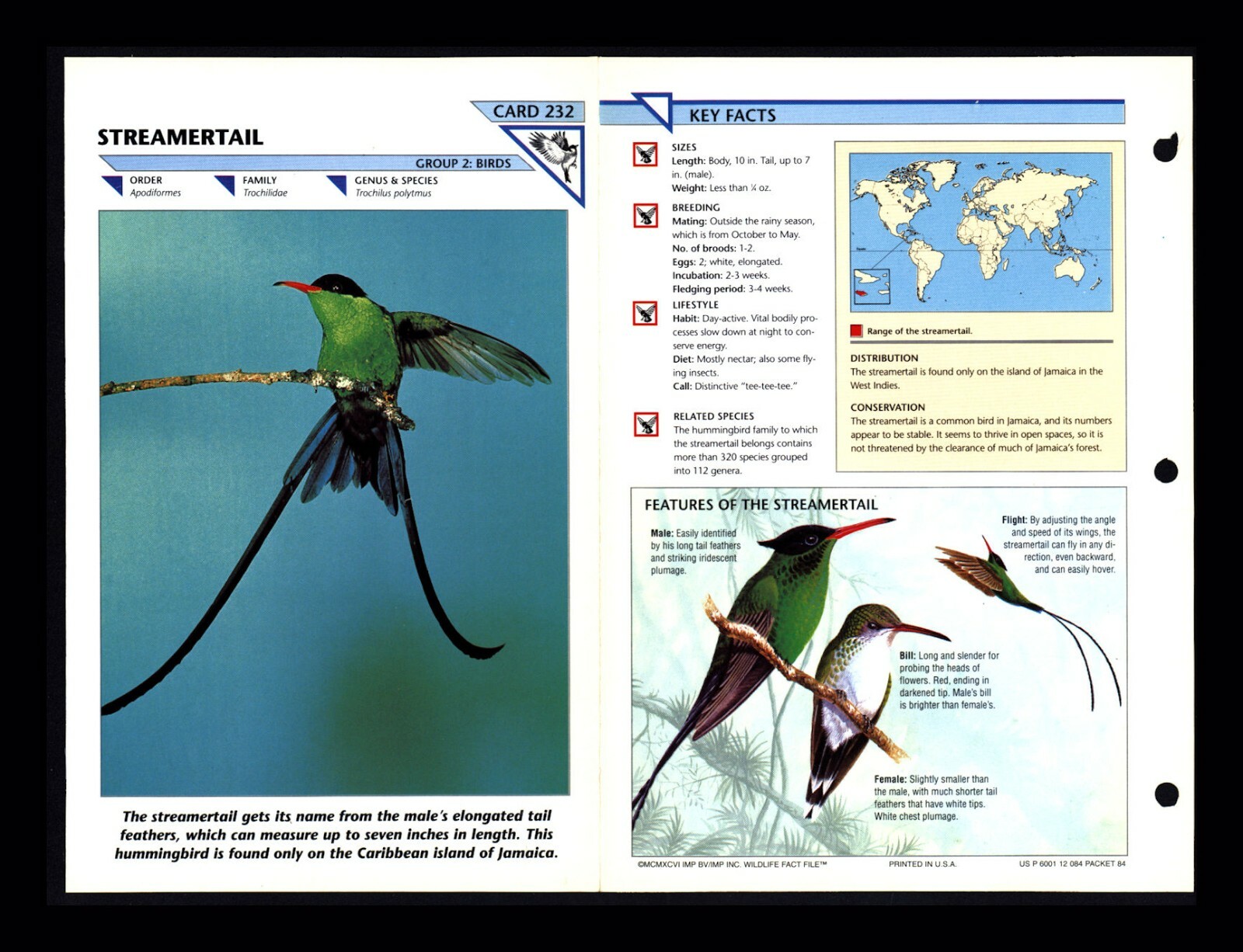Image resolution: width=1243 pixels, height=952 pixels.
Task: Click the FEATURES OF THE STREAMERTAIL heading
Action: point(761,505)
